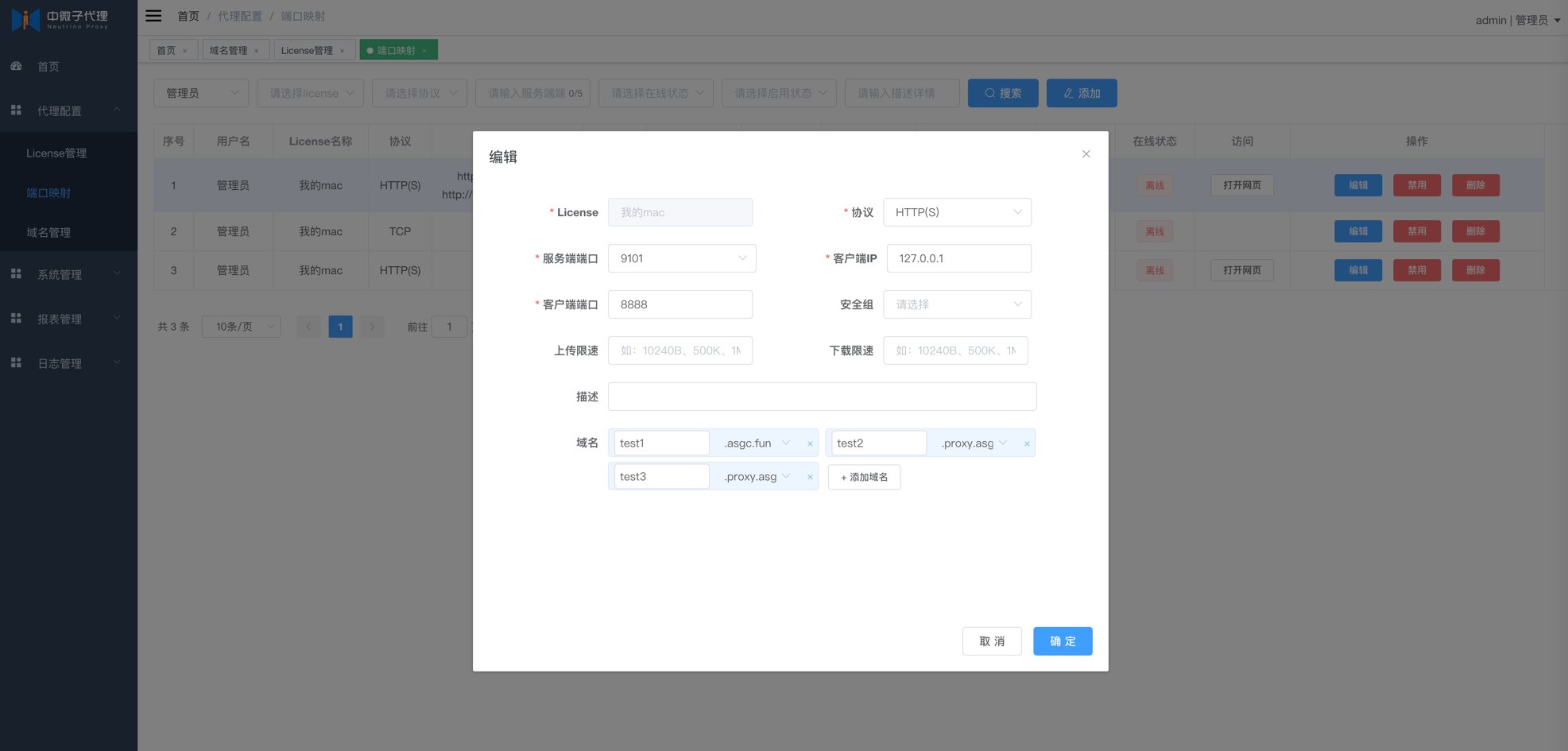Viewport: 1568px width, 751px height.
Task: Toggle the hamburger sidebar collapse icon
Action: pyautogui.click(x=153, y=16)
